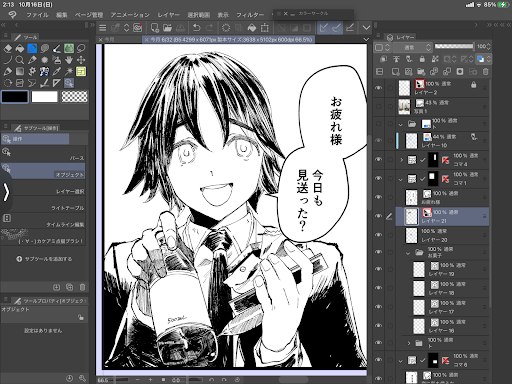The width and height of the screenshot is (512, 384).
Task: Click the Redo arrow in command bar
Action: [x=209, y=28]
